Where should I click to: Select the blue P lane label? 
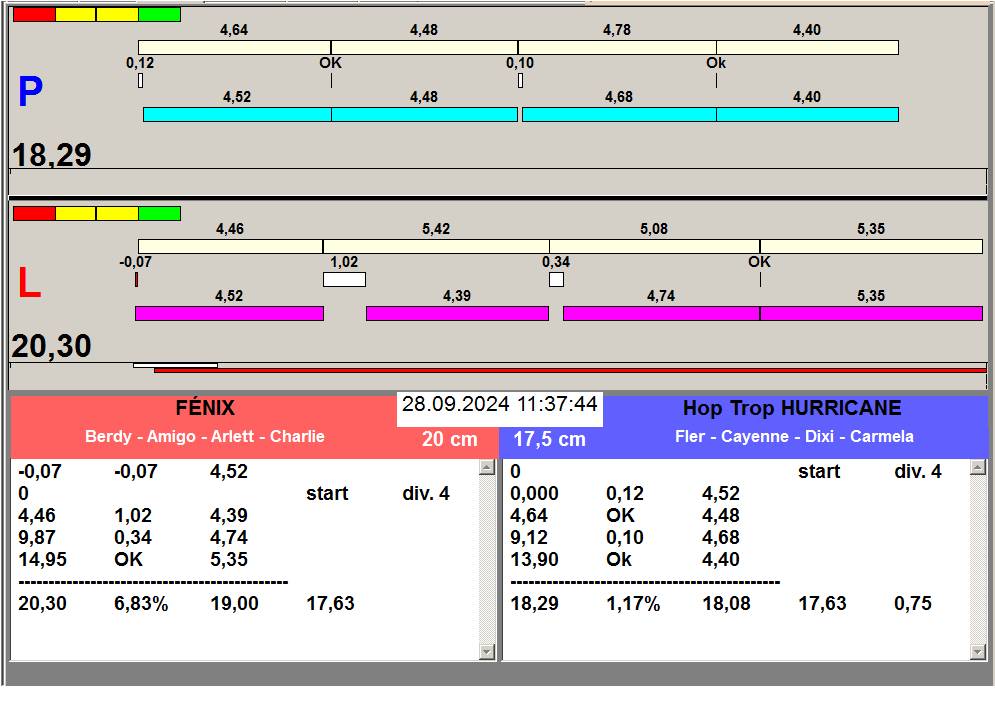click(30, 93)
